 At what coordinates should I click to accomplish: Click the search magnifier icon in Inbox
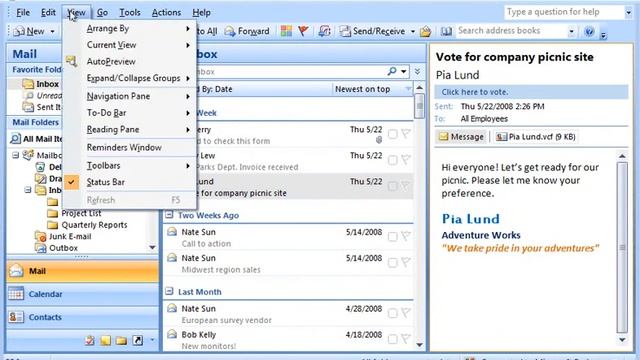pyautogui.click(x=392, y=71)
